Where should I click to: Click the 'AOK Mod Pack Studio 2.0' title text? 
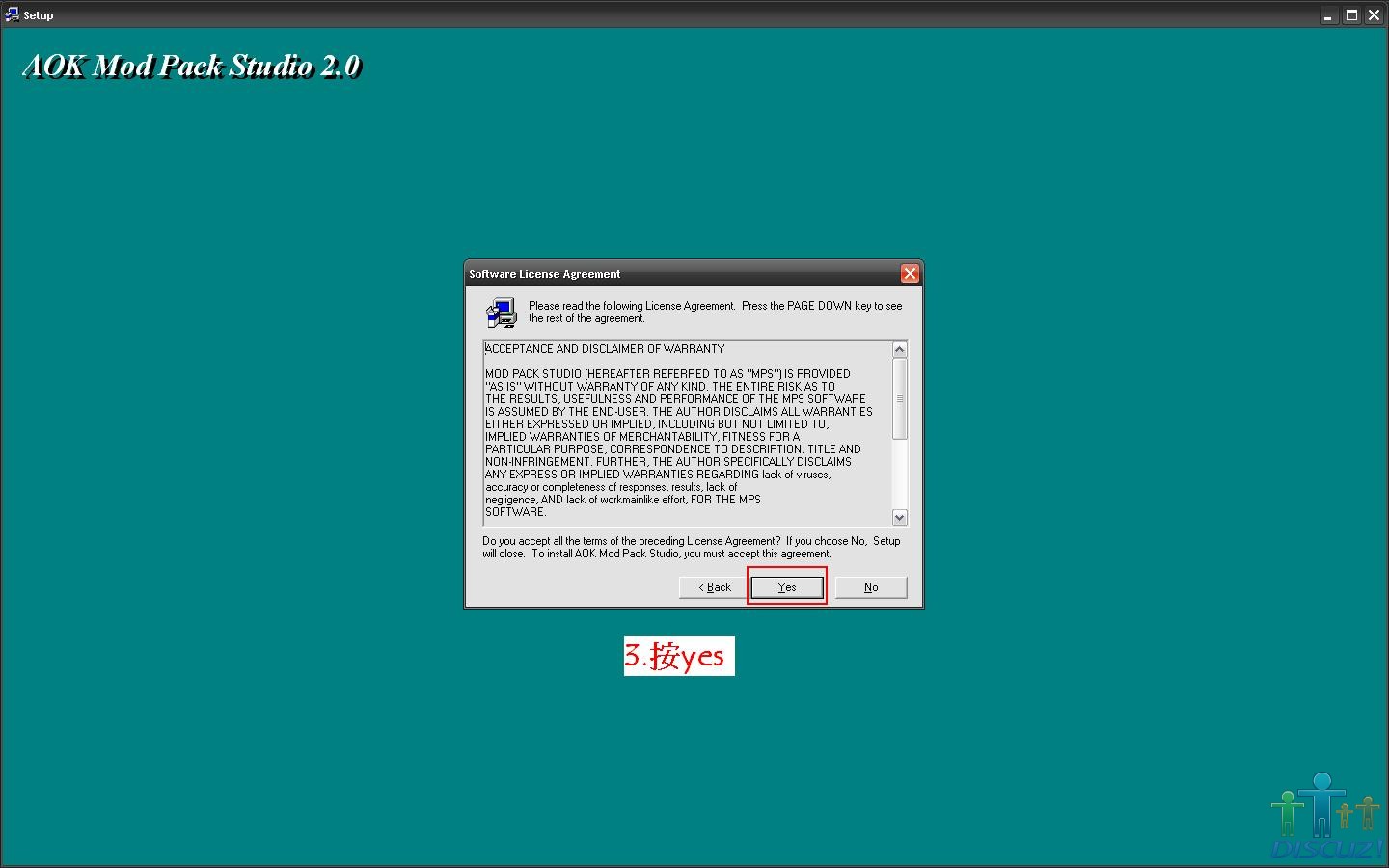pos(192,66)
